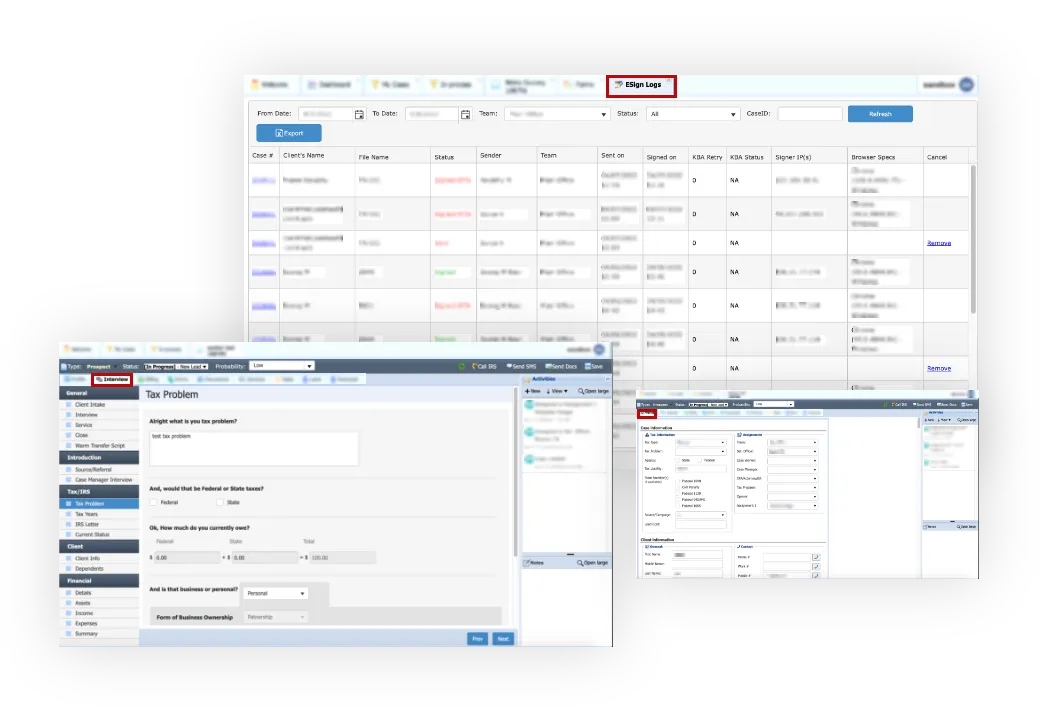Click the CaseID input field

click(x=810, y=114)
